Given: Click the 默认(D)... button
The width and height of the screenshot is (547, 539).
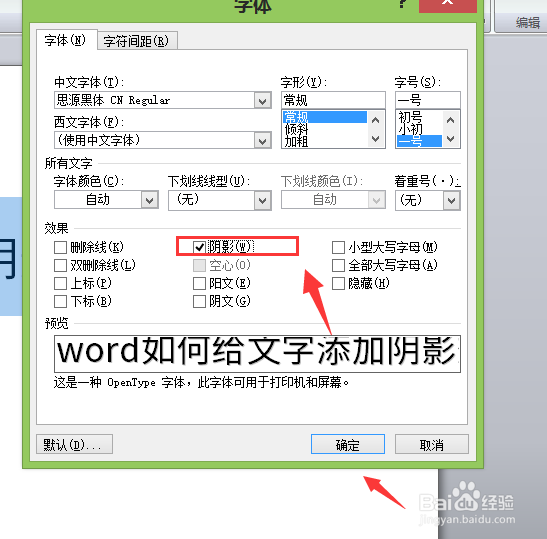Looking at the screenshot, I should coord(74,444).
